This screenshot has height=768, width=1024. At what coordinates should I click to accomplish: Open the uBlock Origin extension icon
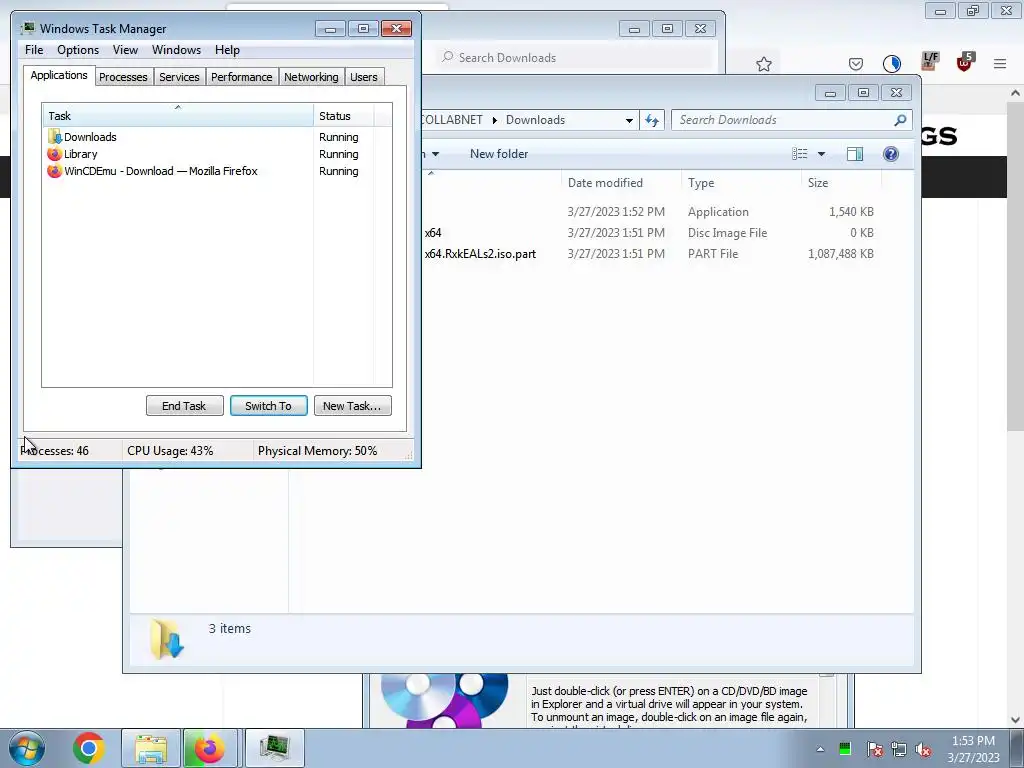[x=965, y=62]
